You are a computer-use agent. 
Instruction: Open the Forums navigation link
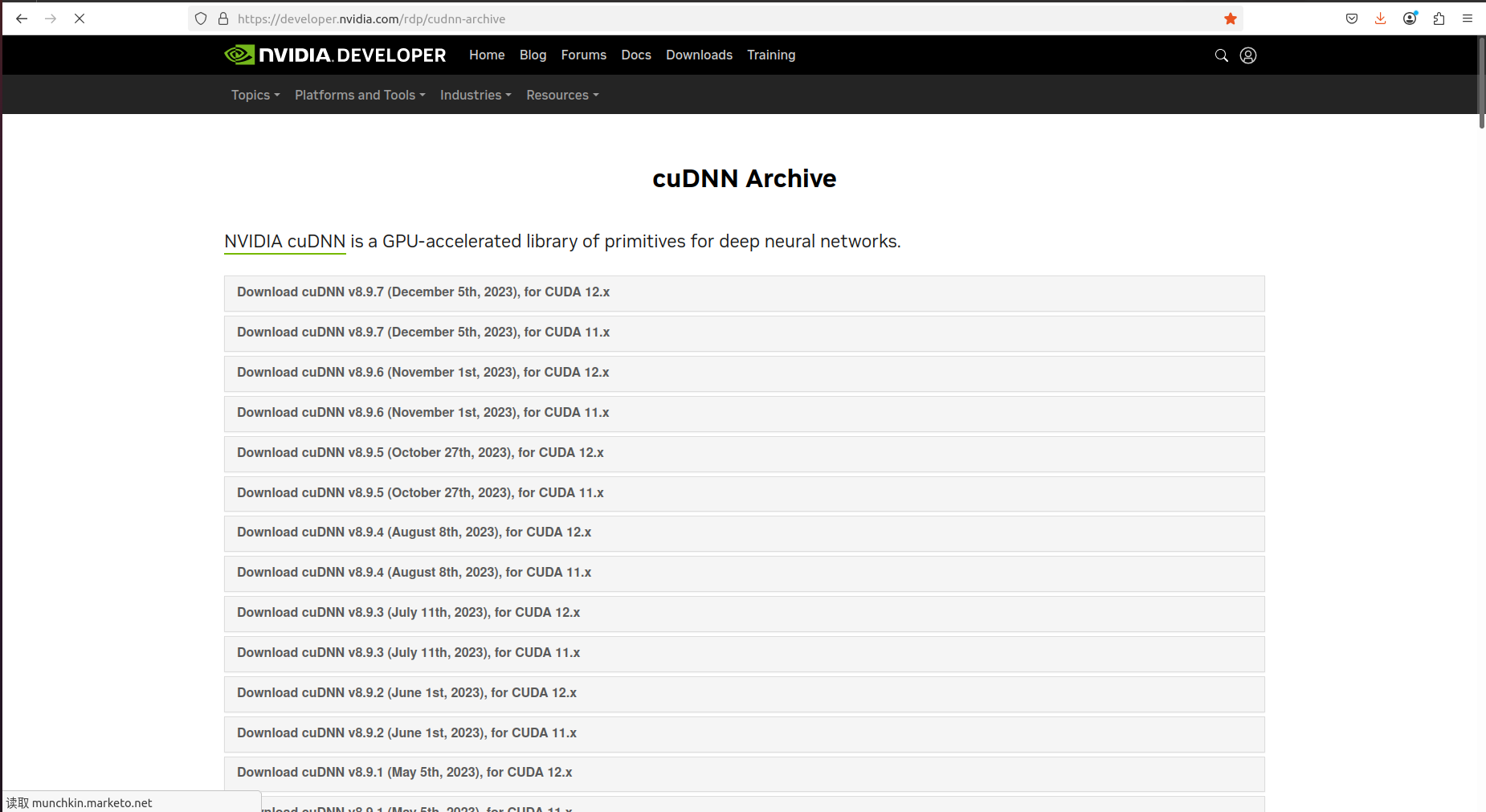584,55
